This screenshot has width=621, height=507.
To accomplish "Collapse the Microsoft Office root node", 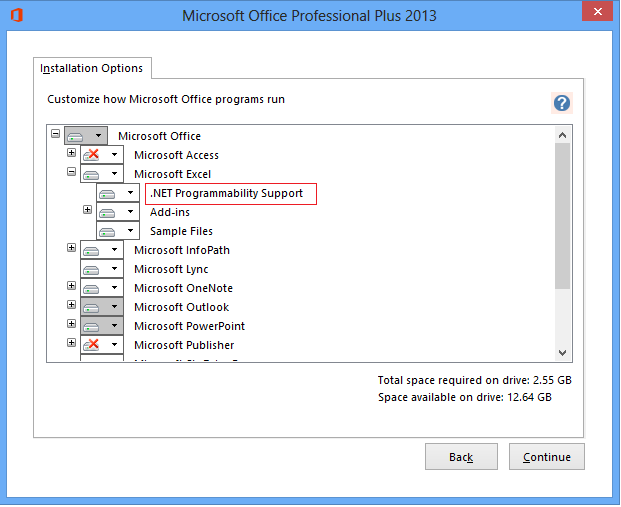I will (x=55, y=133).
